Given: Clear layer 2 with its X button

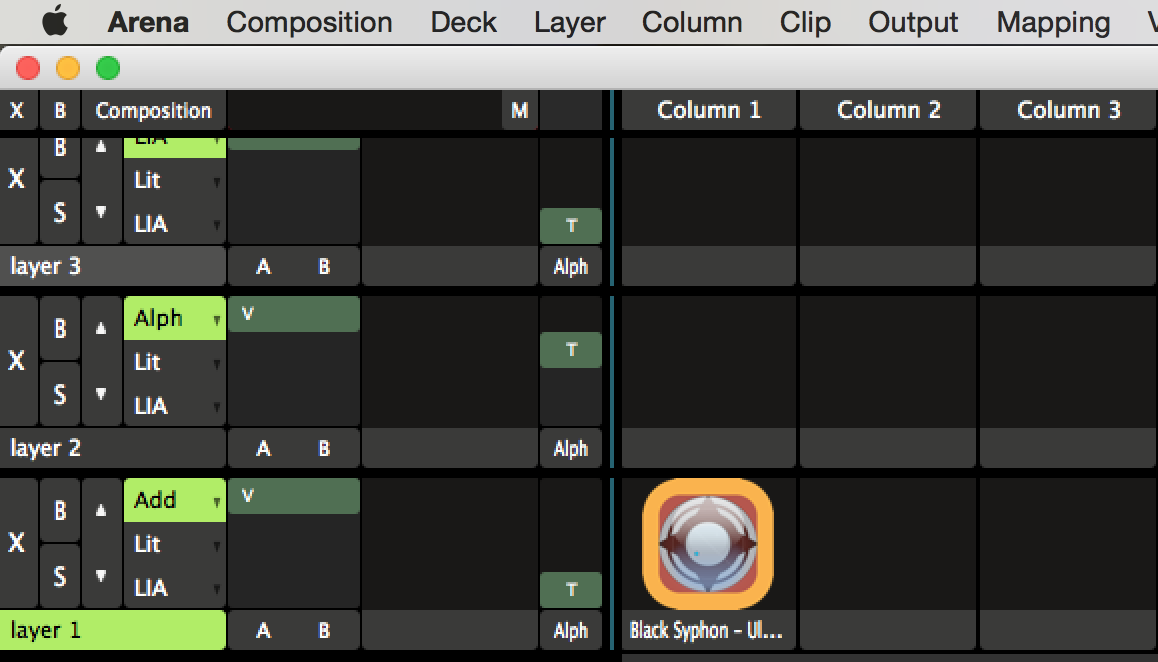Looking at the screenshot, I should click(x=17, y=360).
